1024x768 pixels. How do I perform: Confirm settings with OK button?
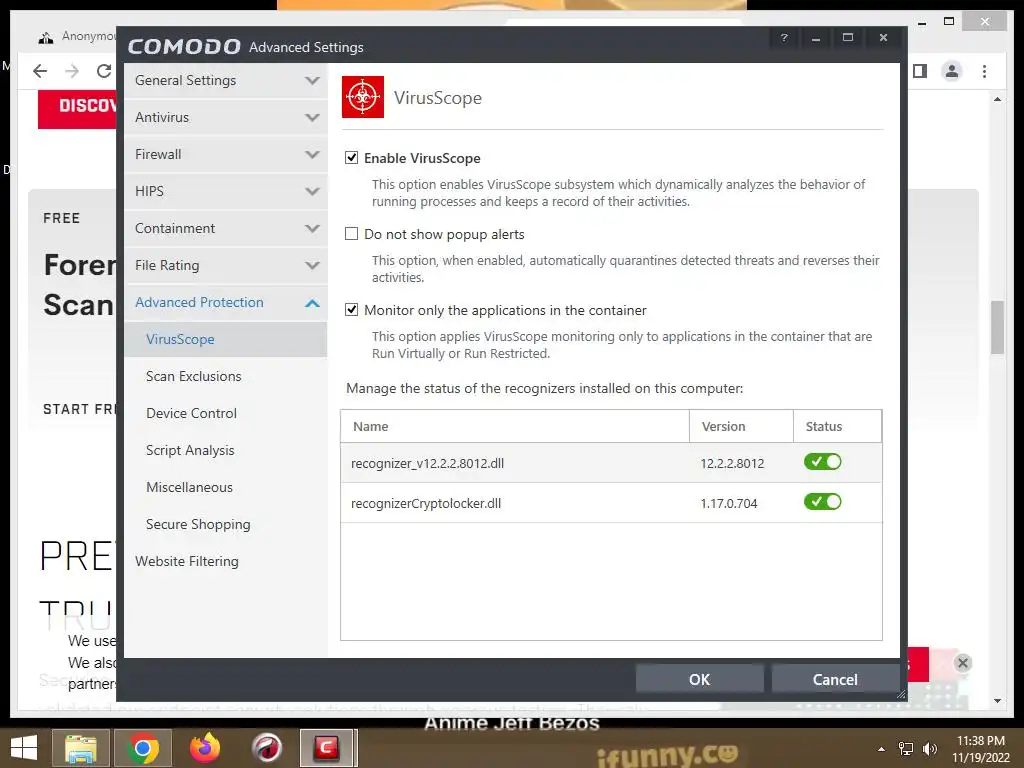699,679
